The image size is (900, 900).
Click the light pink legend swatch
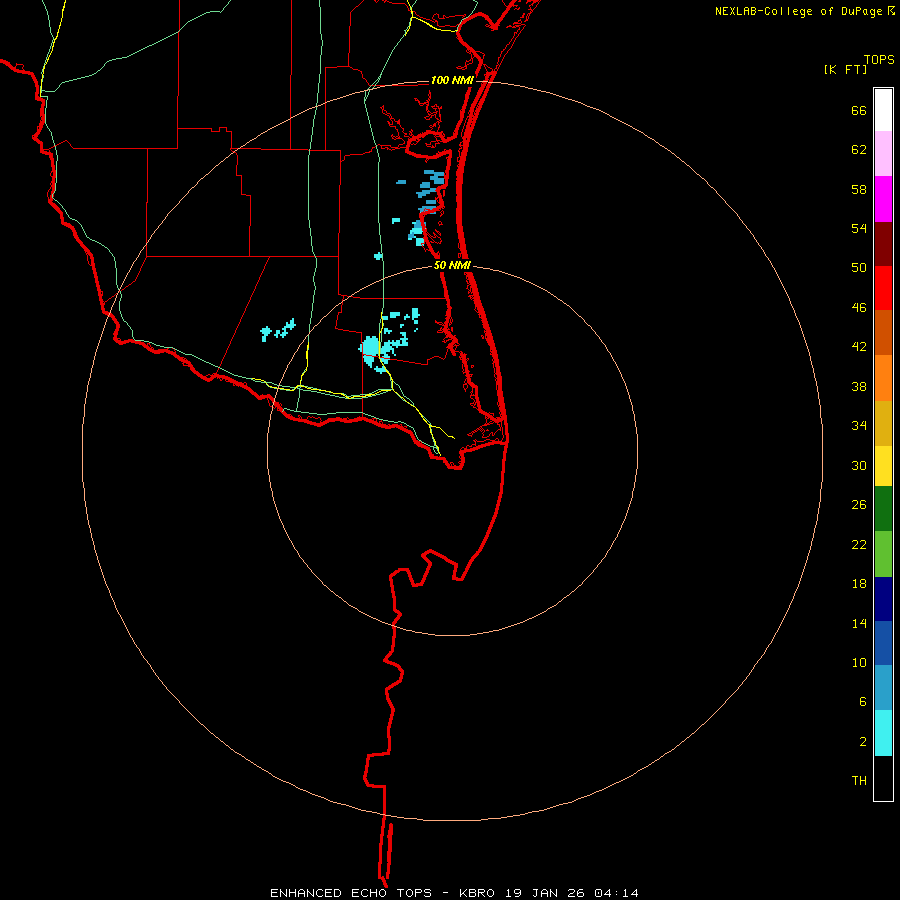pos(883,153)
